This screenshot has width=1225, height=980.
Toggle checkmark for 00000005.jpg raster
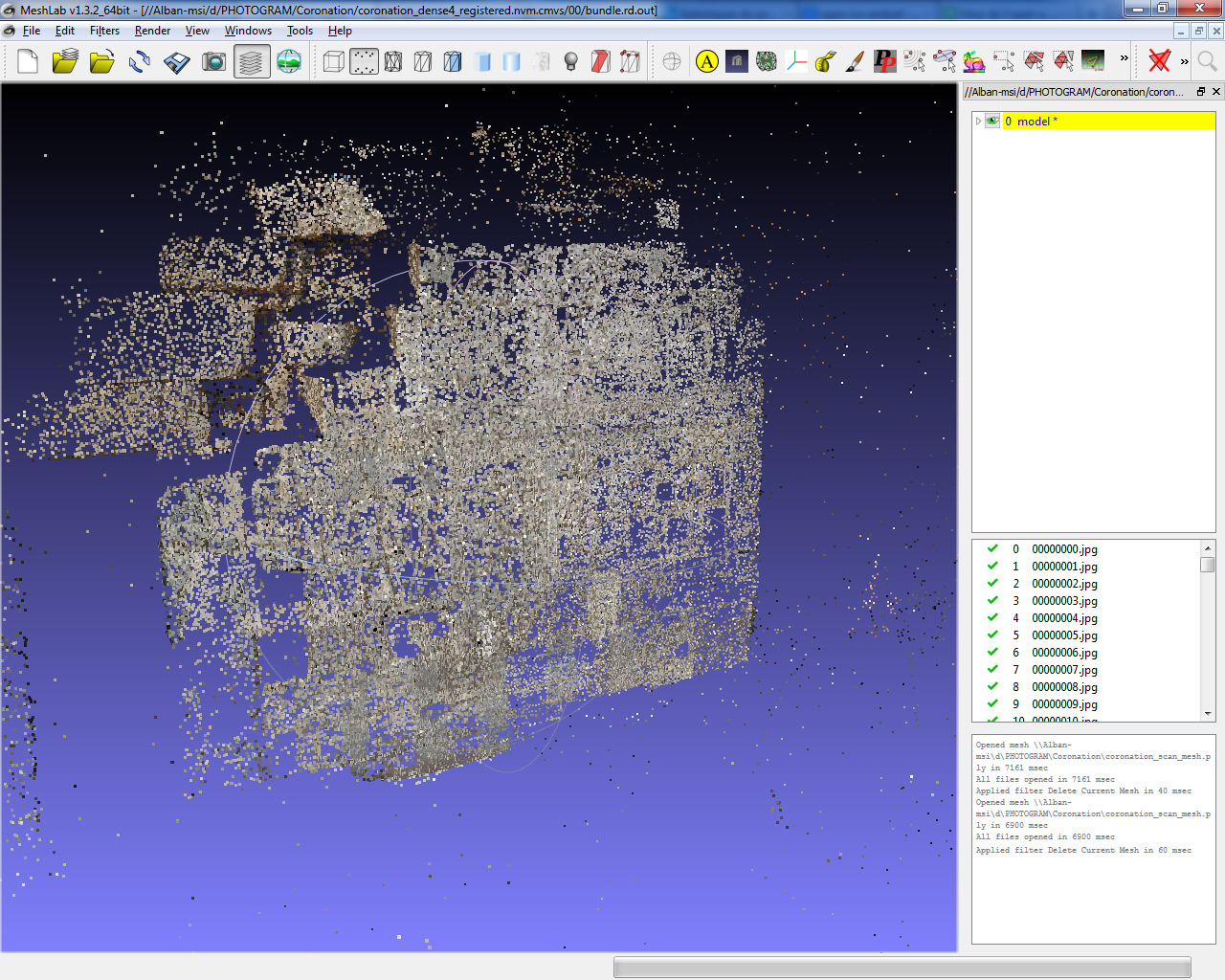click(992, 635)
